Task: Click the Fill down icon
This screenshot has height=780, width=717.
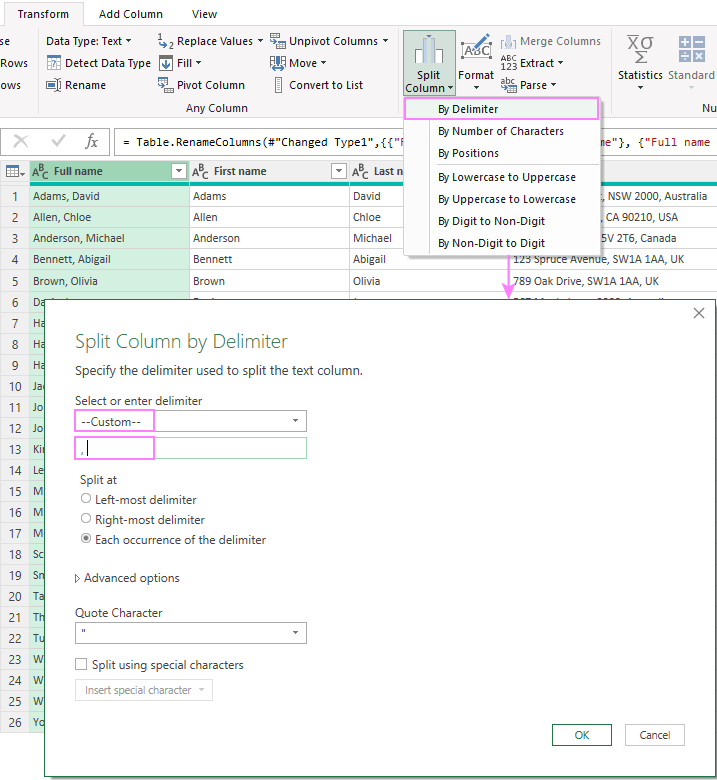Action: (x=166, y=63)
